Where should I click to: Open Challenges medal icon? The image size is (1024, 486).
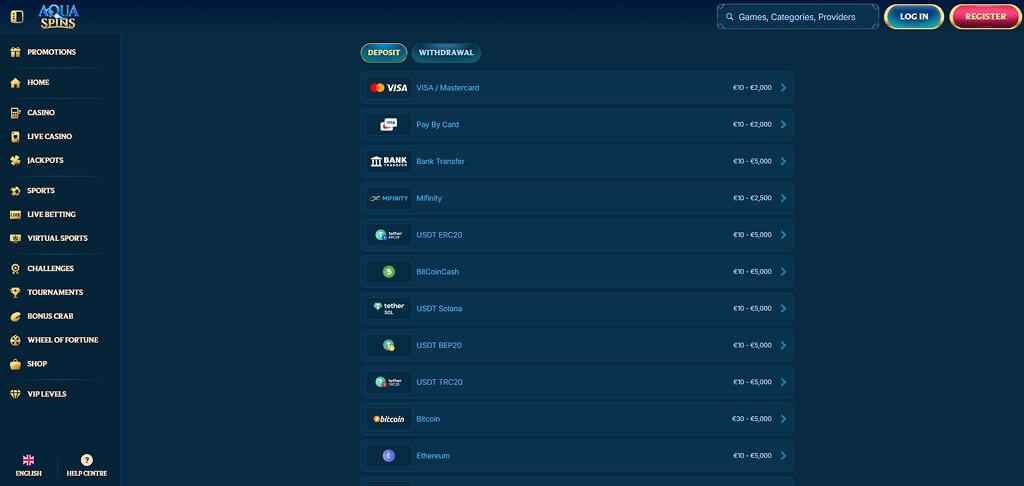(16, 268)
